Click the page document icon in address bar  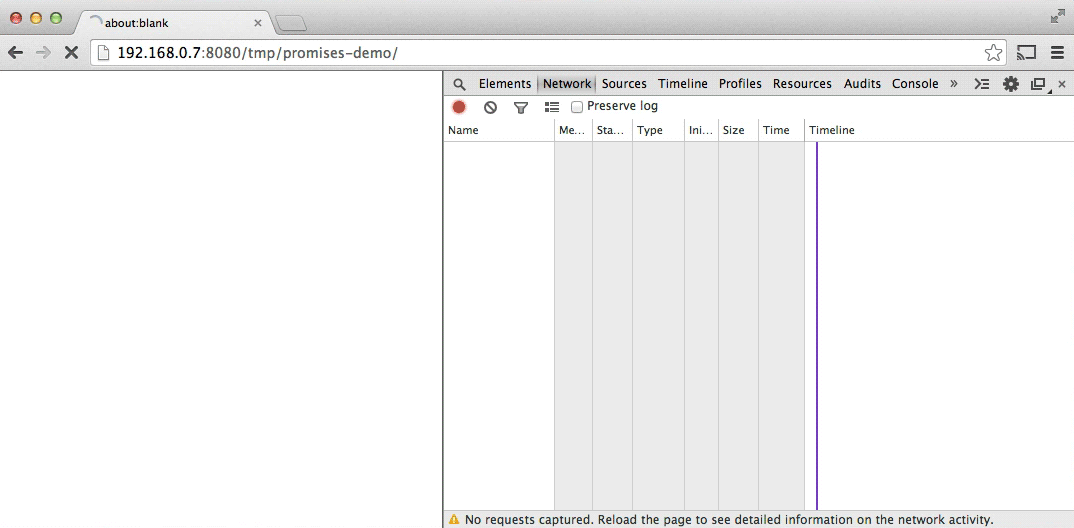(x=104, y=53)
